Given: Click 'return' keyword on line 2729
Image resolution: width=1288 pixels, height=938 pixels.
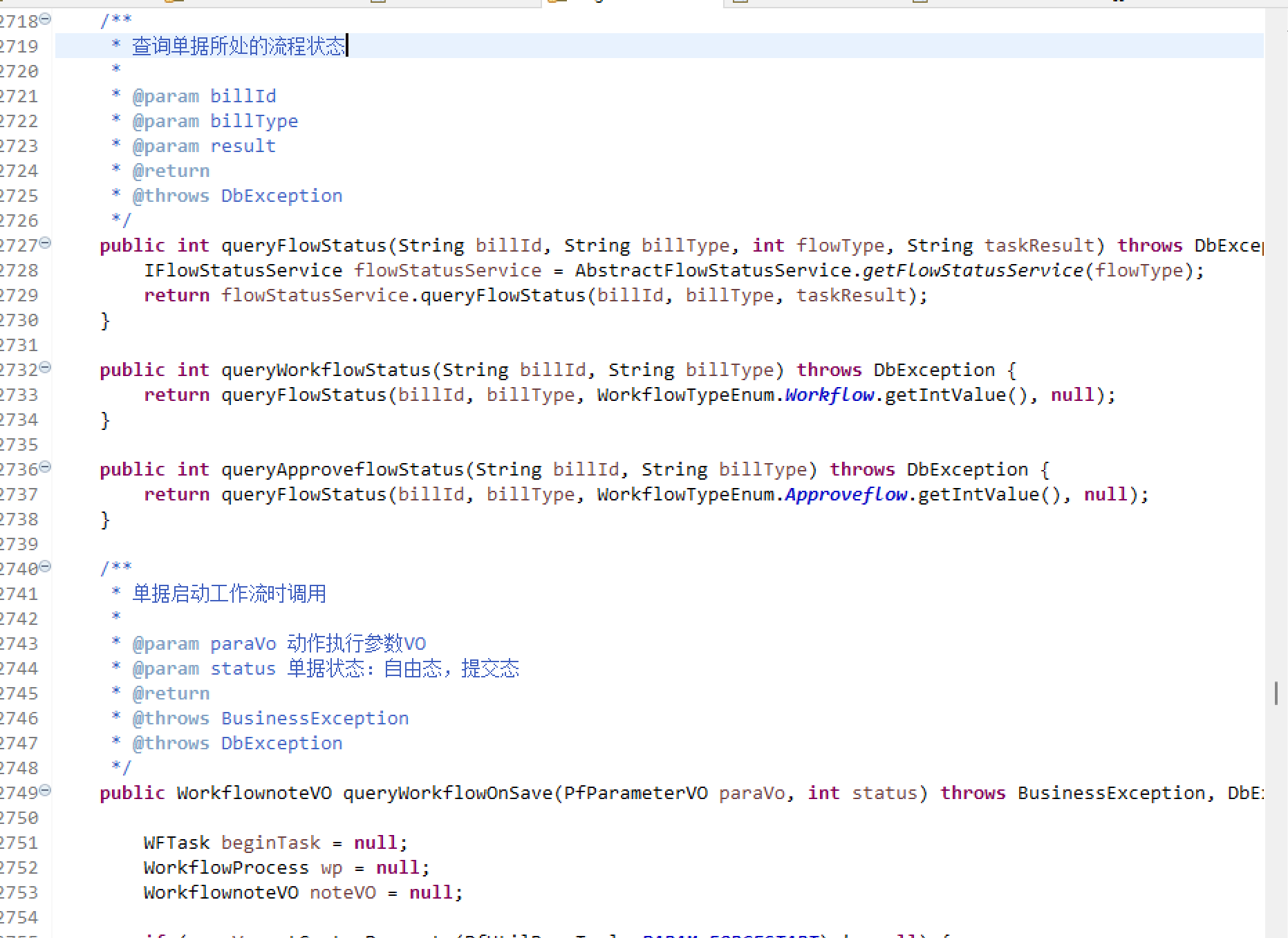Looking at the screenshot, I should [x=176, y=295].
